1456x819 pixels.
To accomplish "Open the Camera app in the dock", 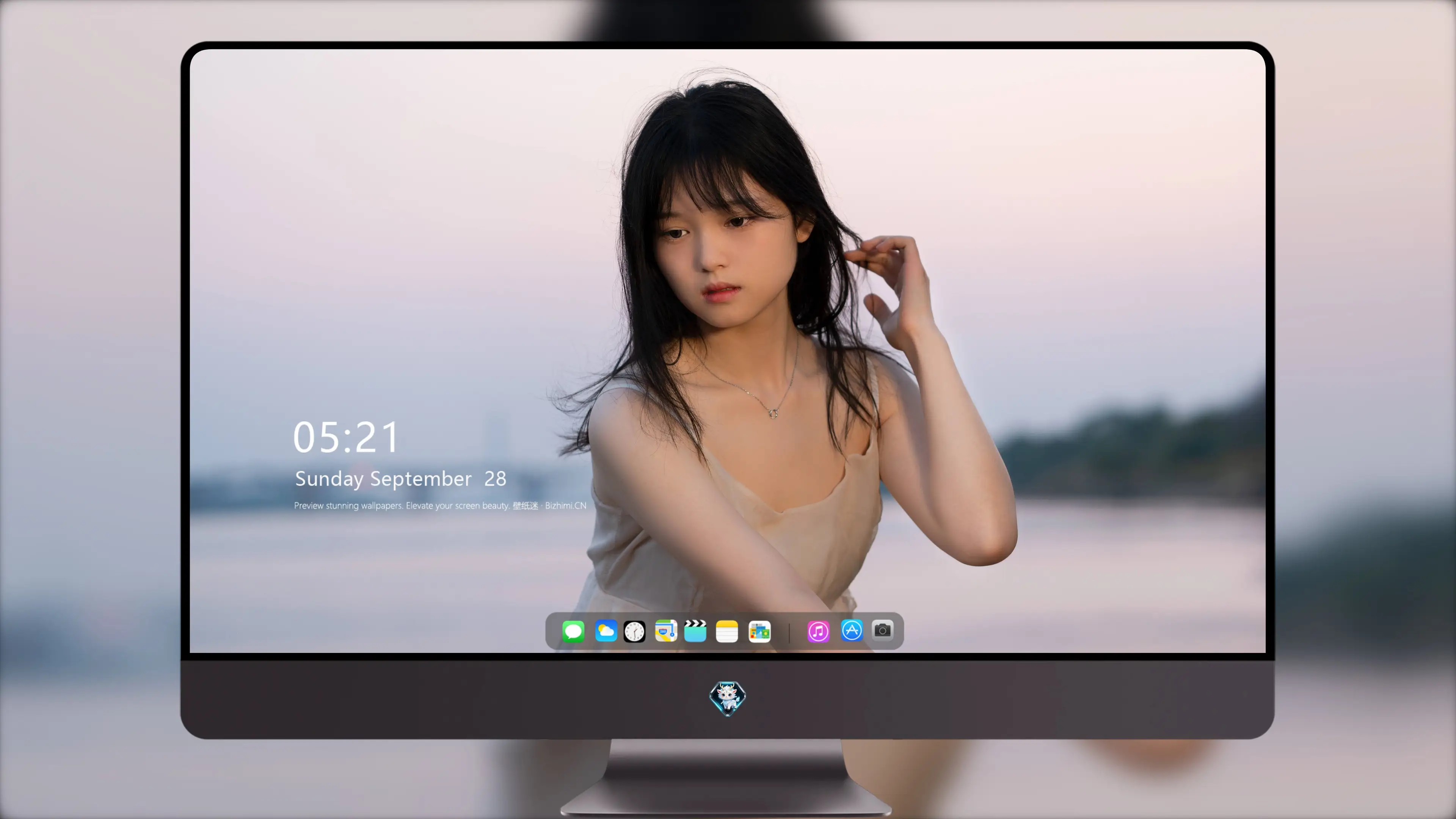I will [x=883, y=630].
